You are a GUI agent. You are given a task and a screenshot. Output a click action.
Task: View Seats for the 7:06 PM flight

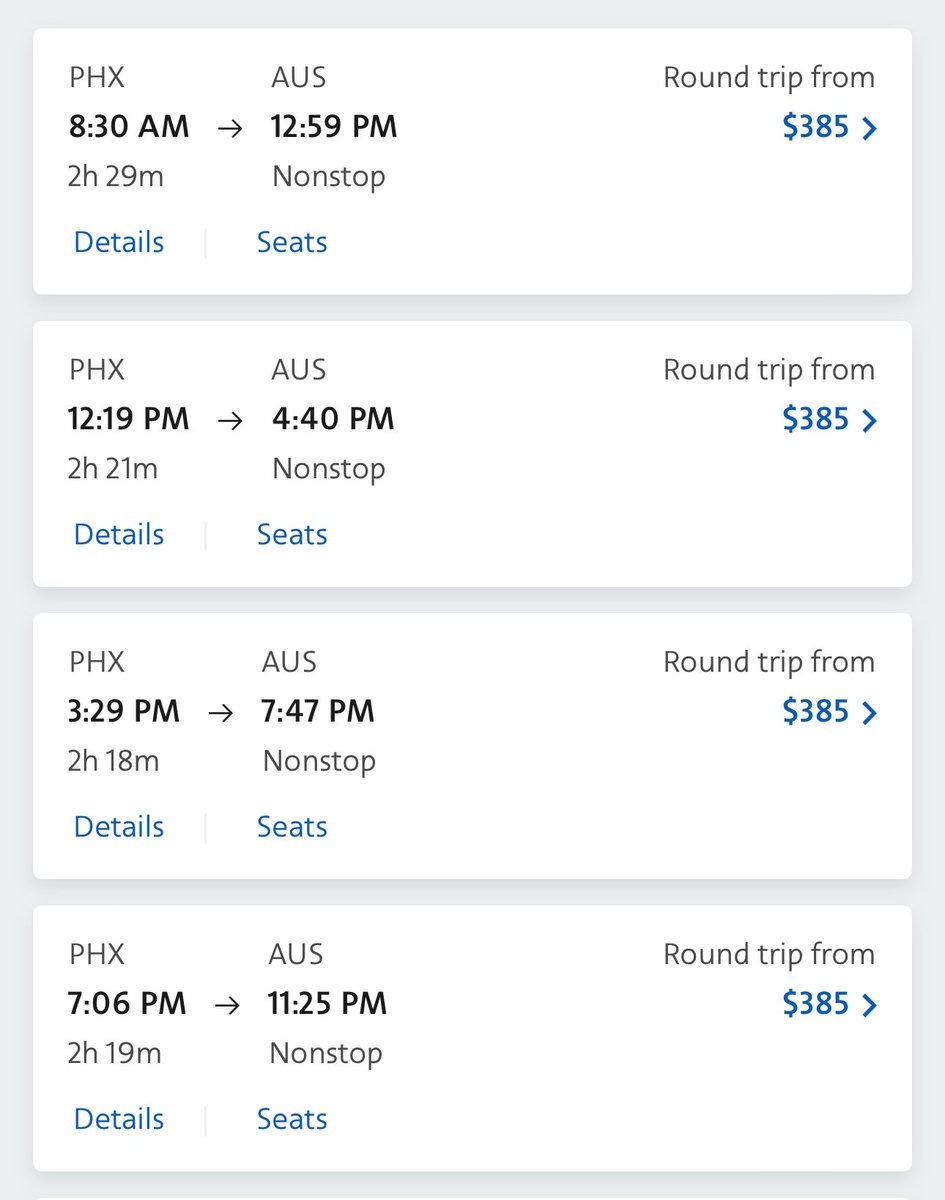click(x=292, y=1119)
